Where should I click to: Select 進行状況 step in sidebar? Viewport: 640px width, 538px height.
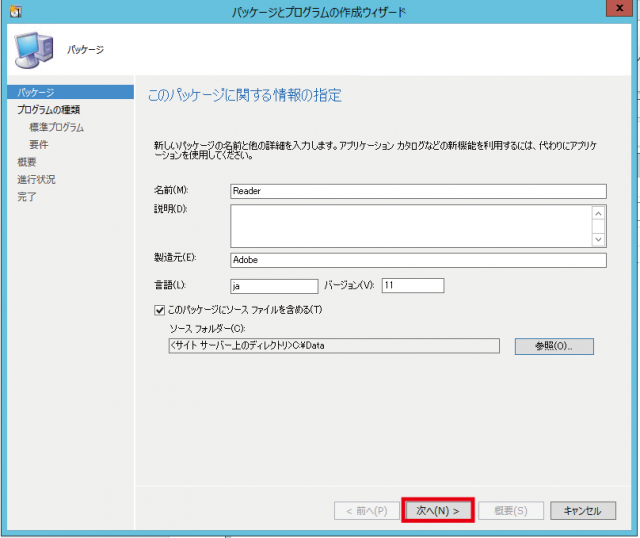click(36, 179)
